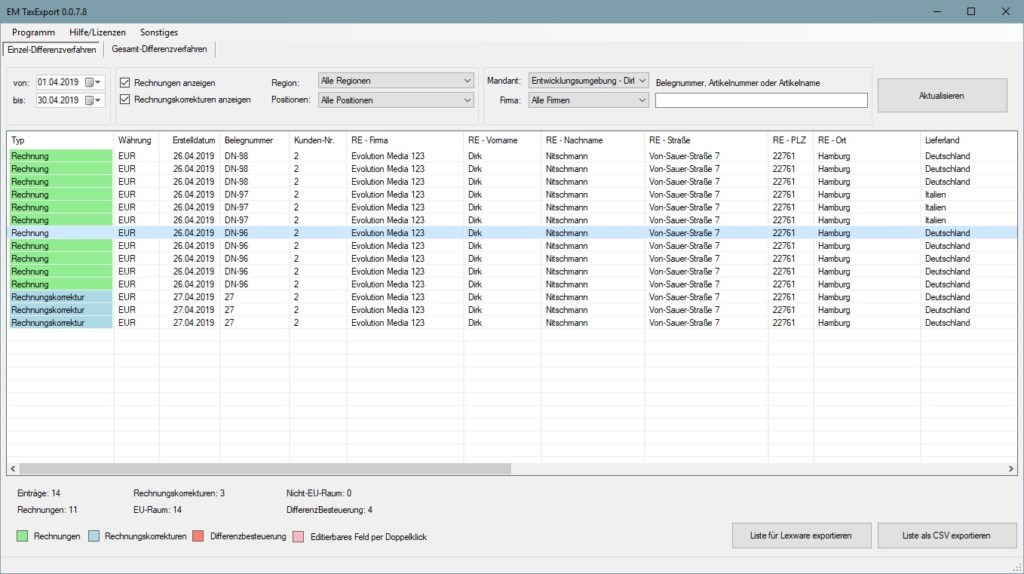Viewport: 1024px width, 574px height.
Task: Click the EU-Raum: 14 status text
Action: click(157, 510)
